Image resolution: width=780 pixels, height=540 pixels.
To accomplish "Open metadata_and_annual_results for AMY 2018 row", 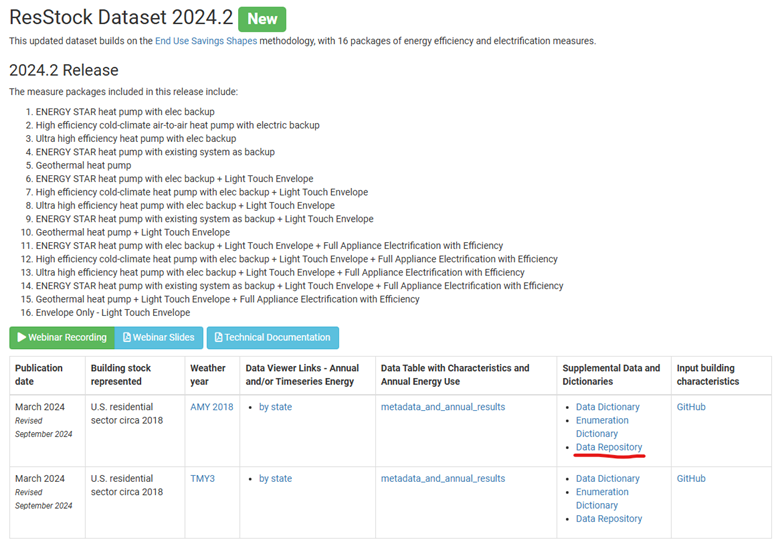I will [443, 407].
